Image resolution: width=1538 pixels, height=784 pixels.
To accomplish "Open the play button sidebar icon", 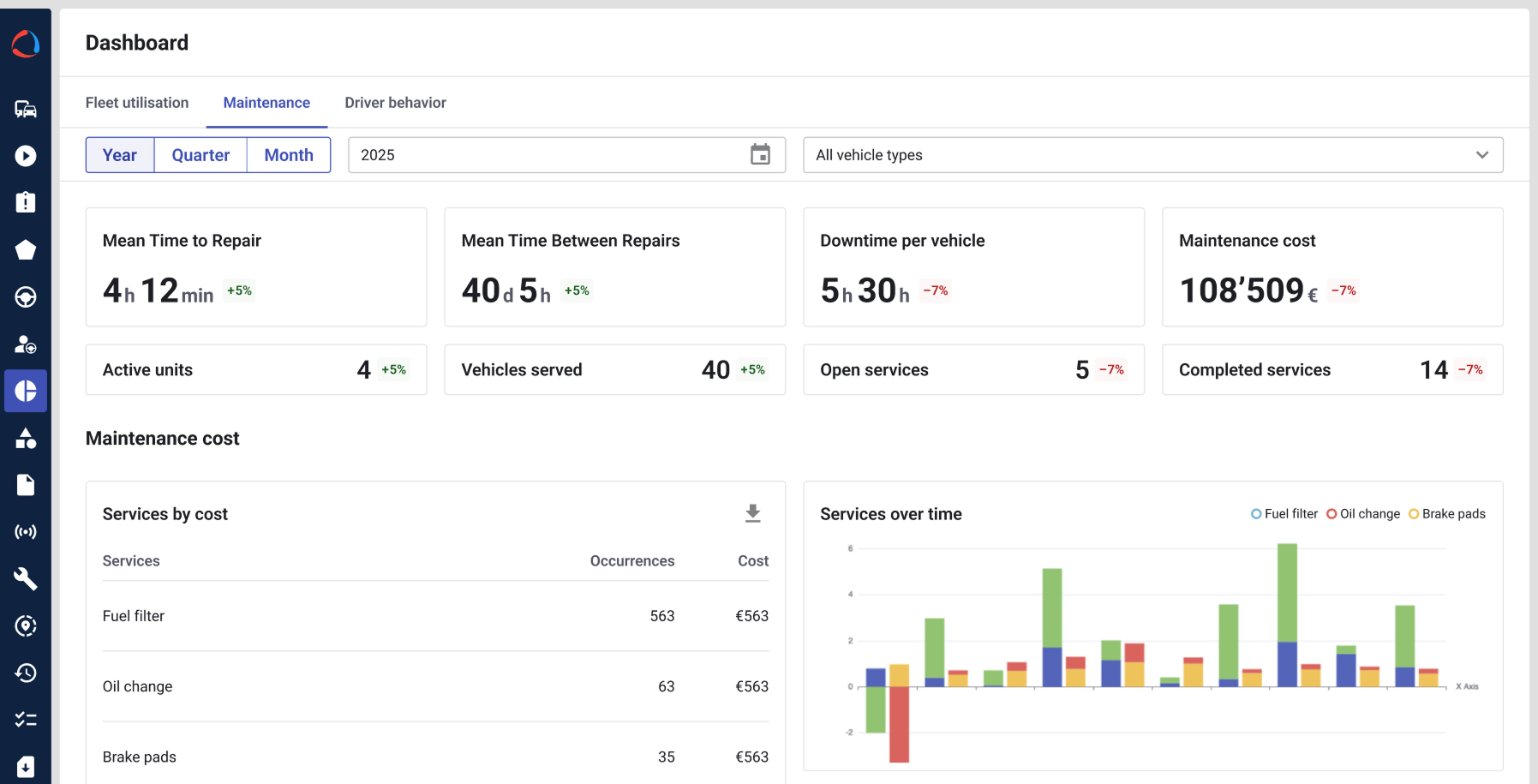I will [26, 156].
